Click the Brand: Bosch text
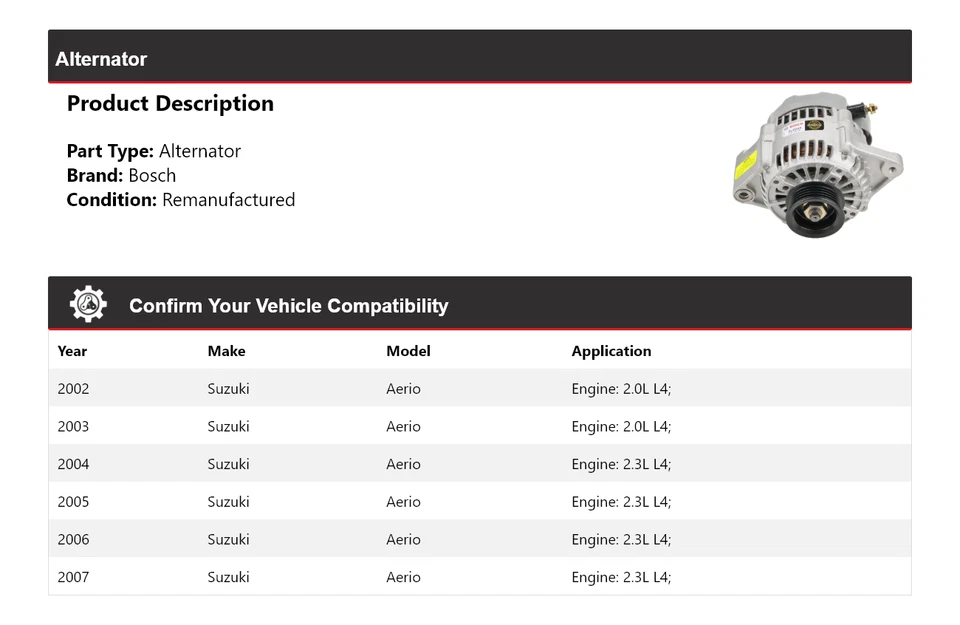960x625 pixels. coord(121,176)
